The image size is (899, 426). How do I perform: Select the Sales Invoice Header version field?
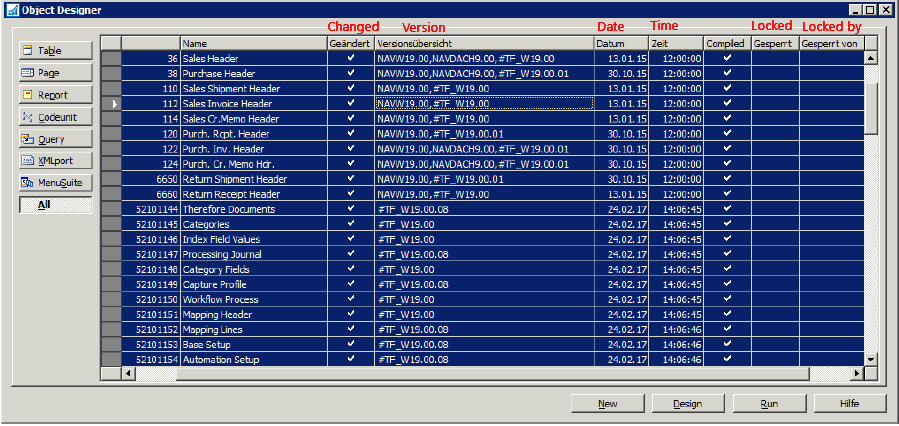[x=483, y=103]
